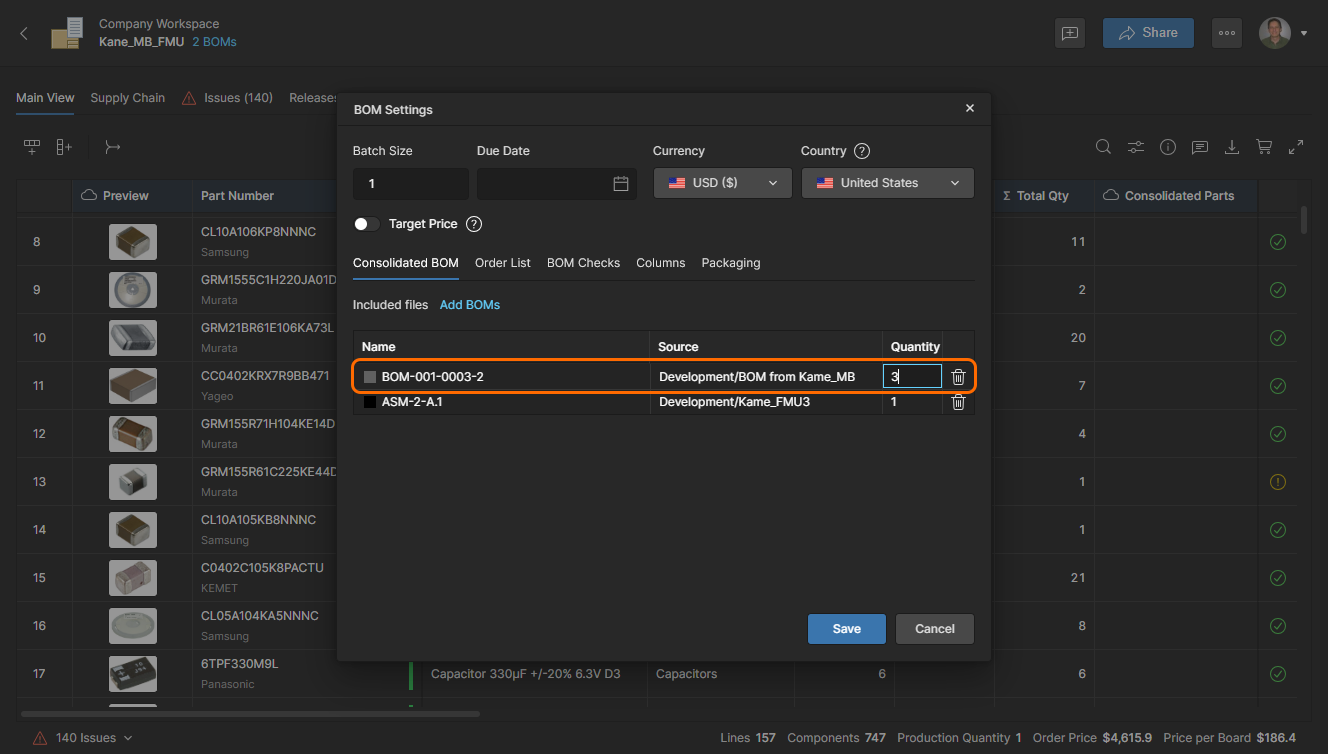Screen dimensions: 1328x754
Task: Open the Due Date calendar picker
Action: 620,184
